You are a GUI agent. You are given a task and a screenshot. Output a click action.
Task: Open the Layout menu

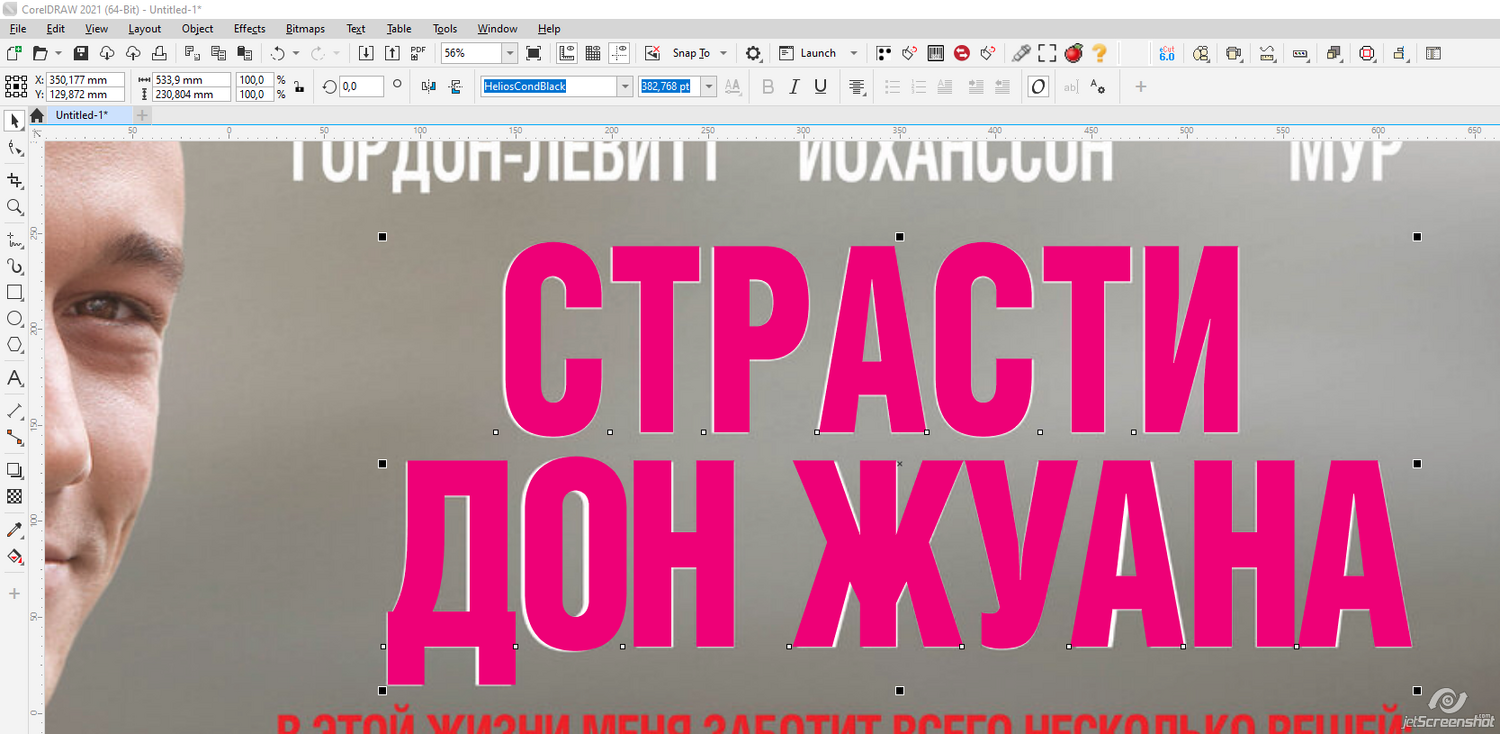[x=144, y=28]
